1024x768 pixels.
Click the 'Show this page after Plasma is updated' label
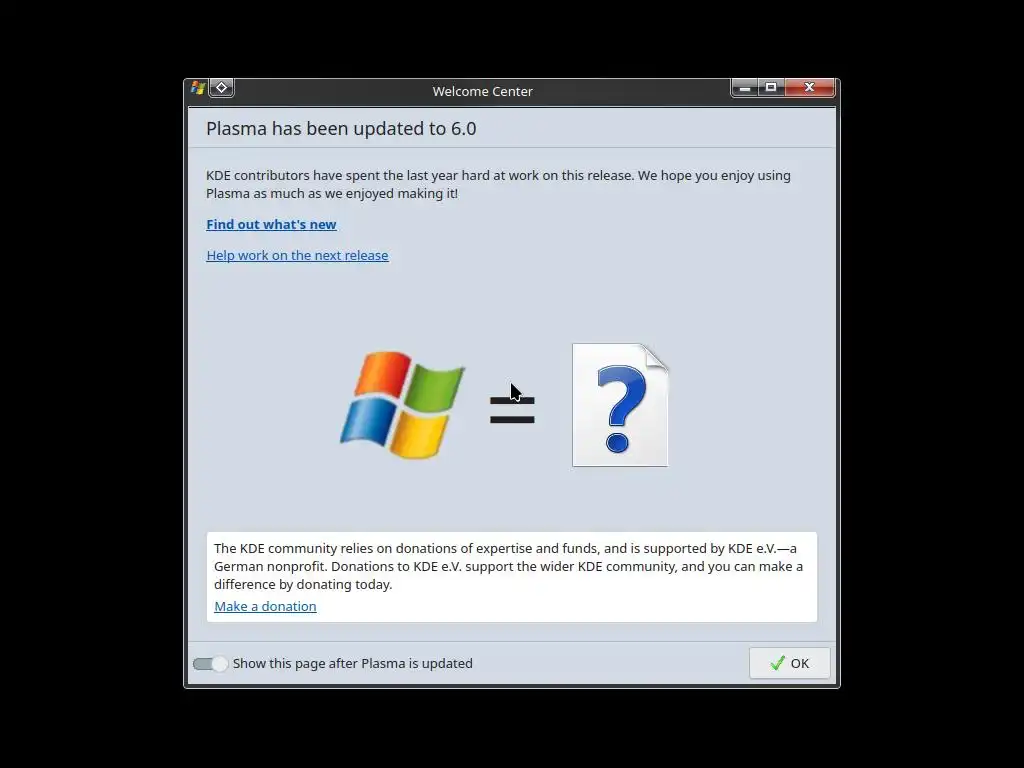click(353, 664)
